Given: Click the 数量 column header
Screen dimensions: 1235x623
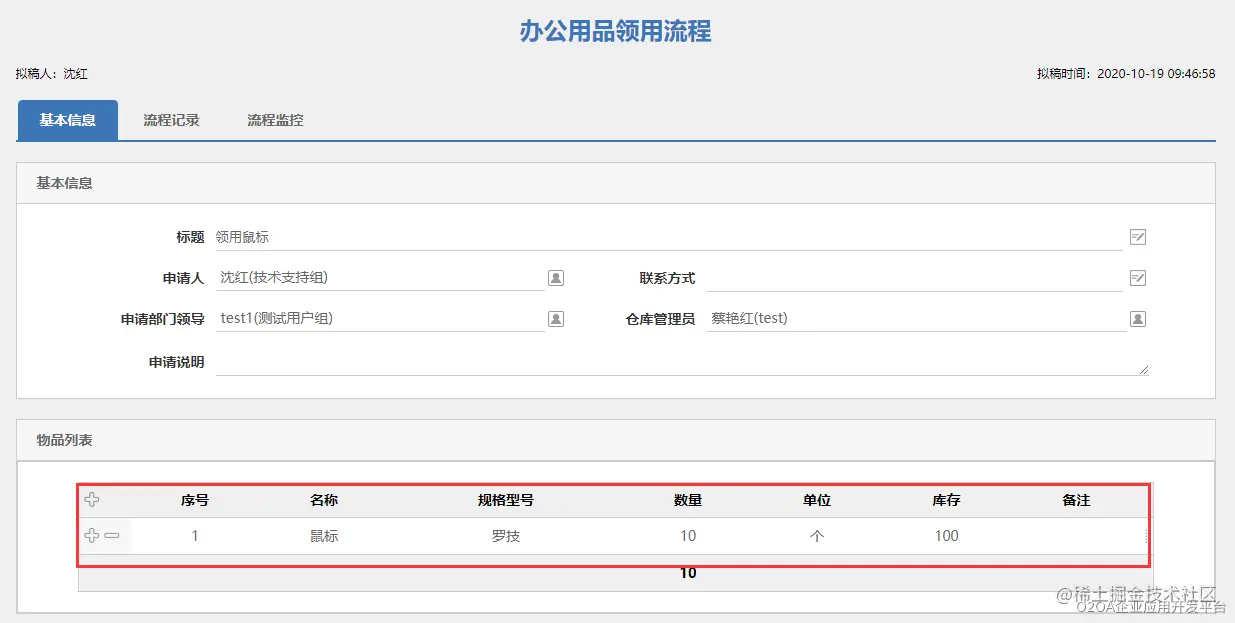Looking at the screenshot, I should pos(688,500).
